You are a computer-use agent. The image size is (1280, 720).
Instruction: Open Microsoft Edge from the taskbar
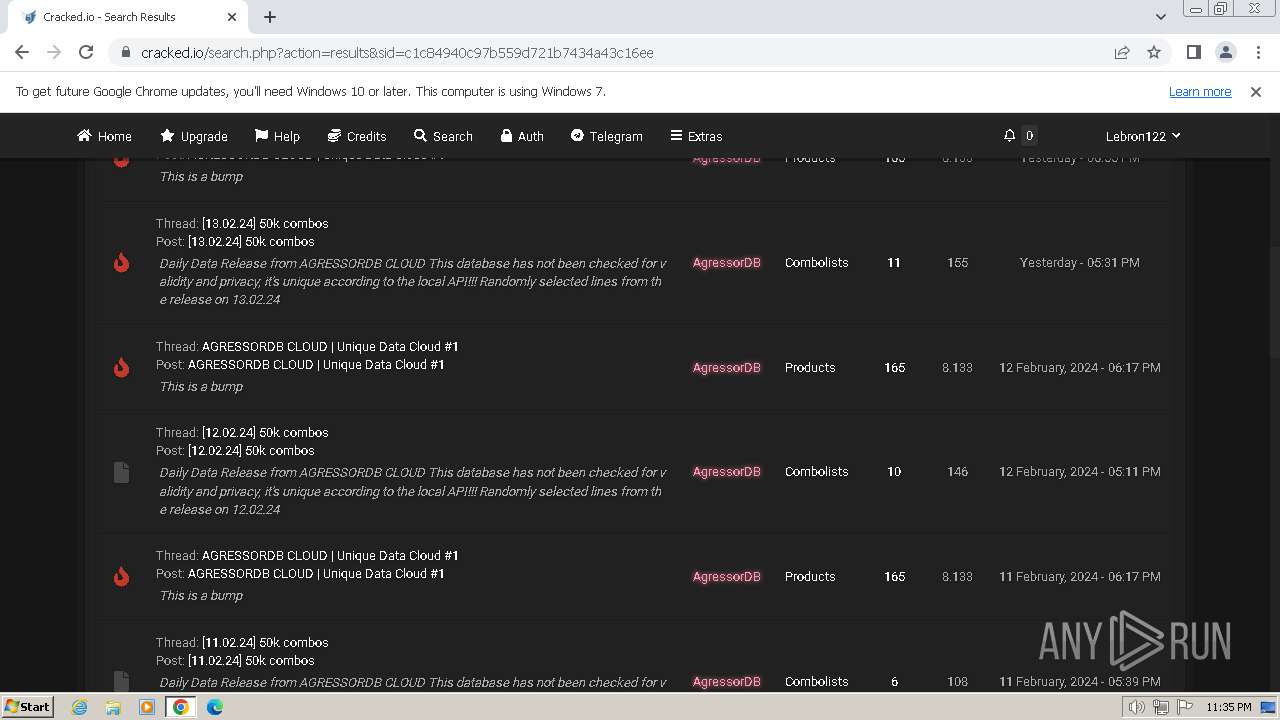coord(215,707)
